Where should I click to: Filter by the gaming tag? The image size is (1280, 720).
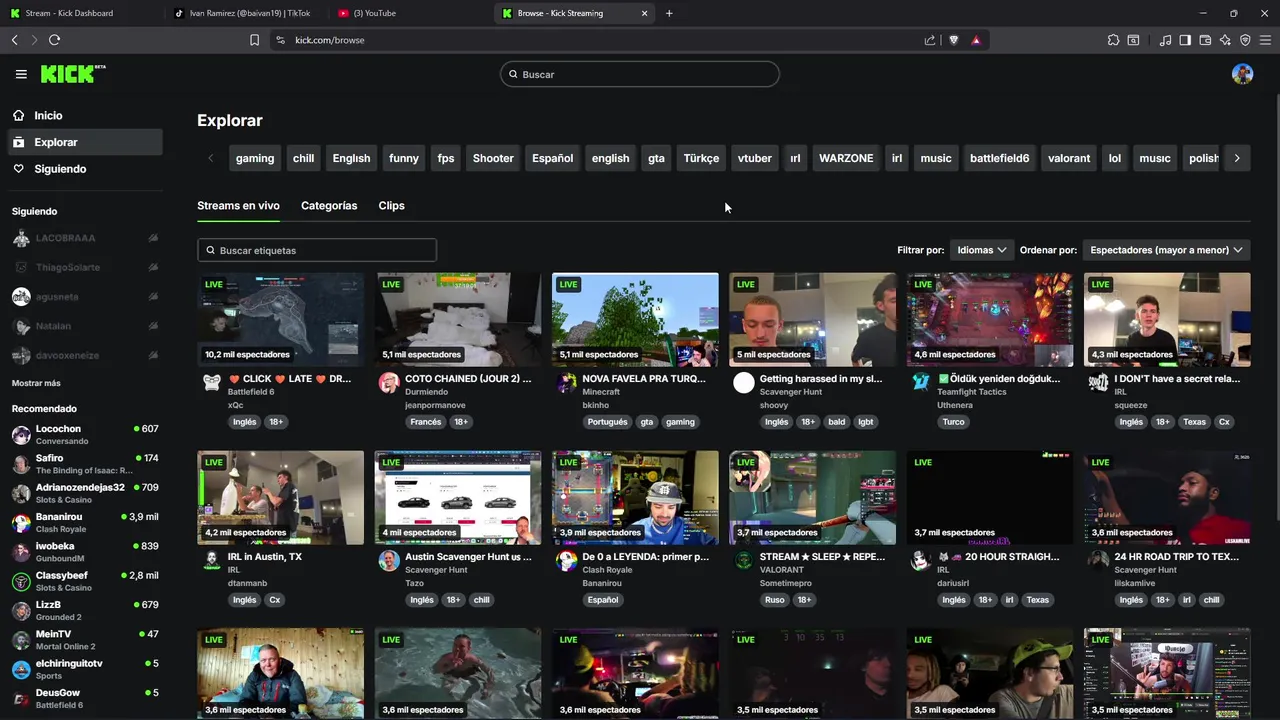click(255, 158)
